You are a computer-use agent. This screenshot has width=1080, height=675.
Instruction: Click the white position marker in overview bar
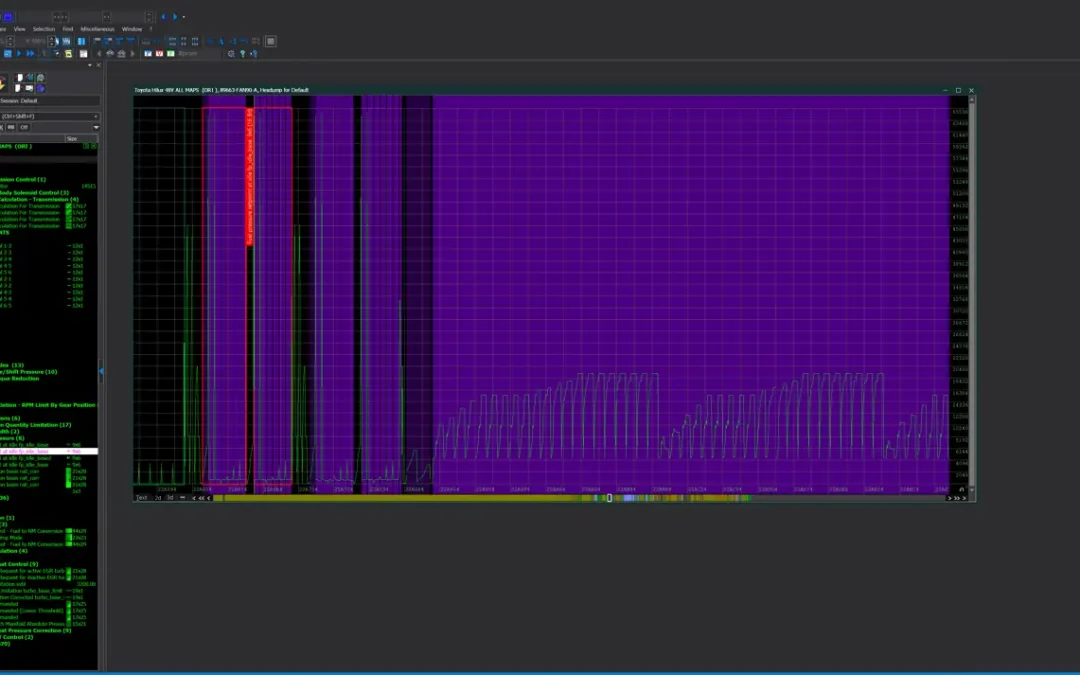coord(609,498)
